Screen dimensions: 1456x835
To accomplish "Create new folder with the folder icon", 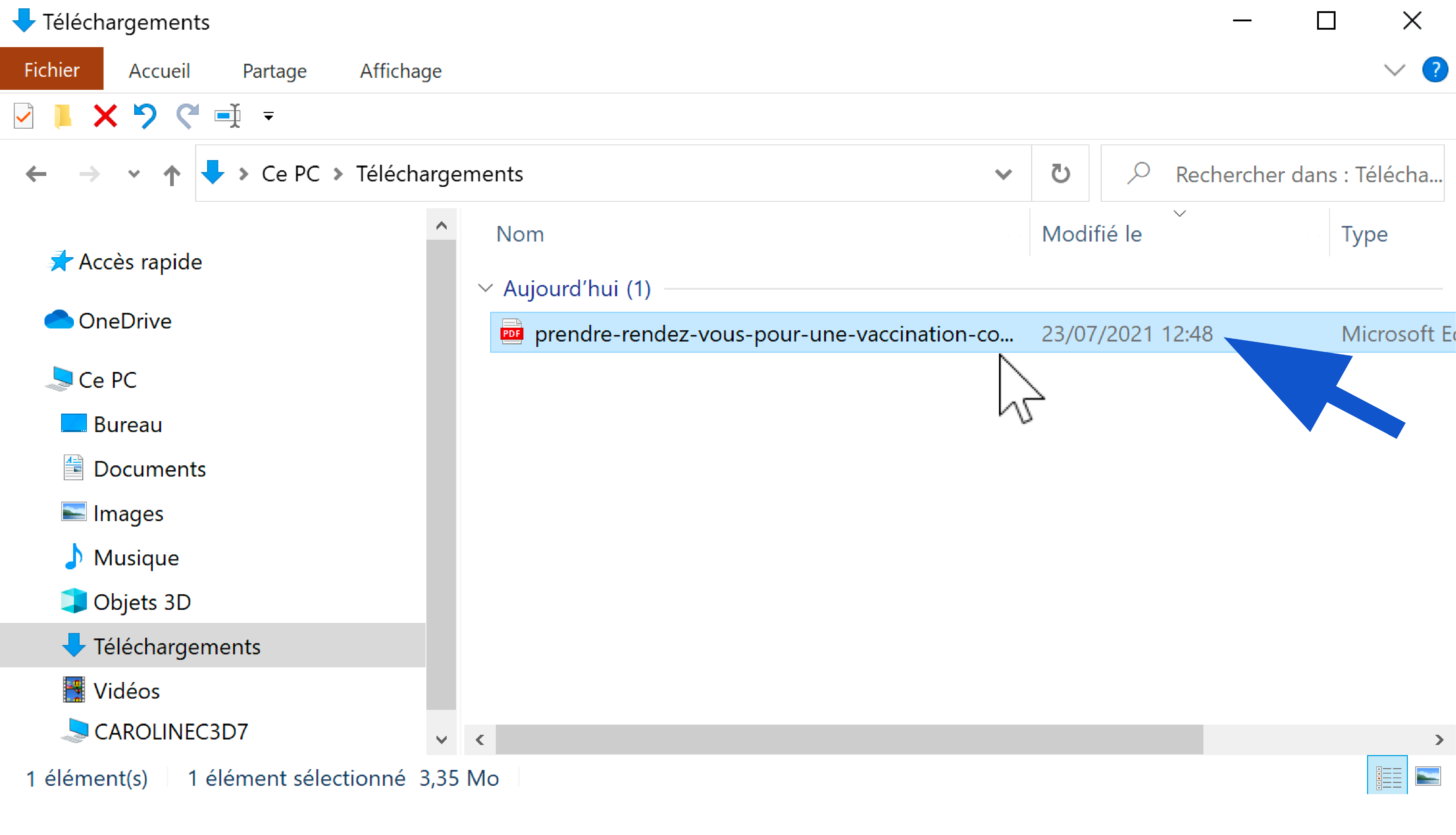I will [x=62, y=116].
